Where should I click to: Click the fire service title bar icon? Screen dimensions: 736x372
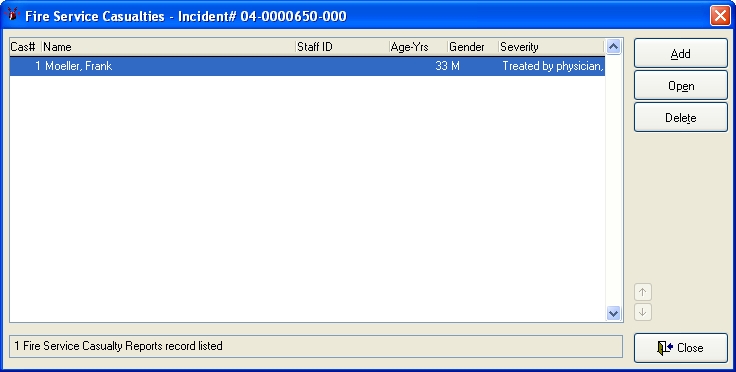click(x=11, y=15)
